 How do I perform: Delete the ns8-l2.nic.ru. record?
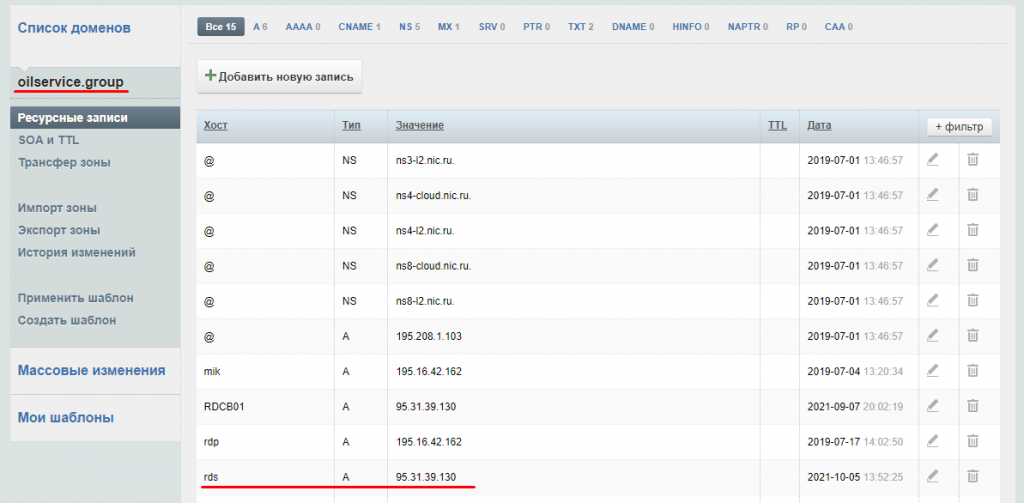pyautogui.click(x=972, y=300)
